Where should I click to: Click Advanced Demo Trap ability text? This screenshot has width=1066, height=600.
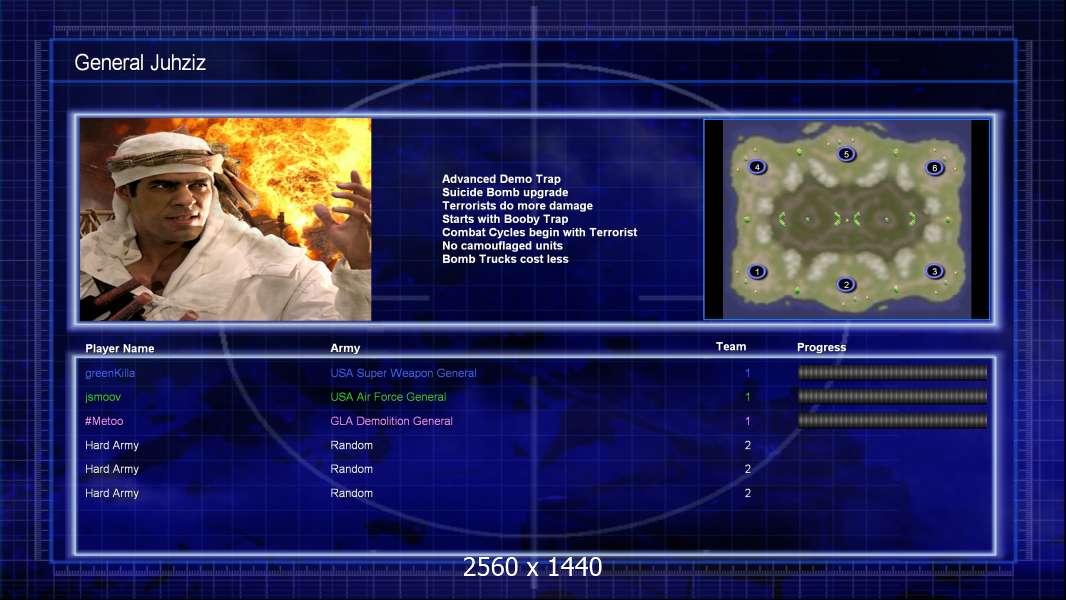[x=501, y=179]
